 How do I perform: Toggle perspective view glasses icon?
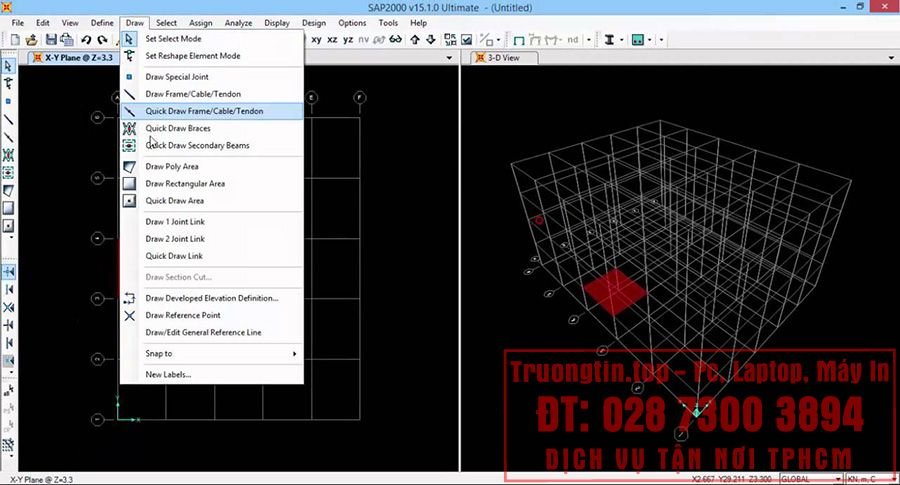[395, 40]
